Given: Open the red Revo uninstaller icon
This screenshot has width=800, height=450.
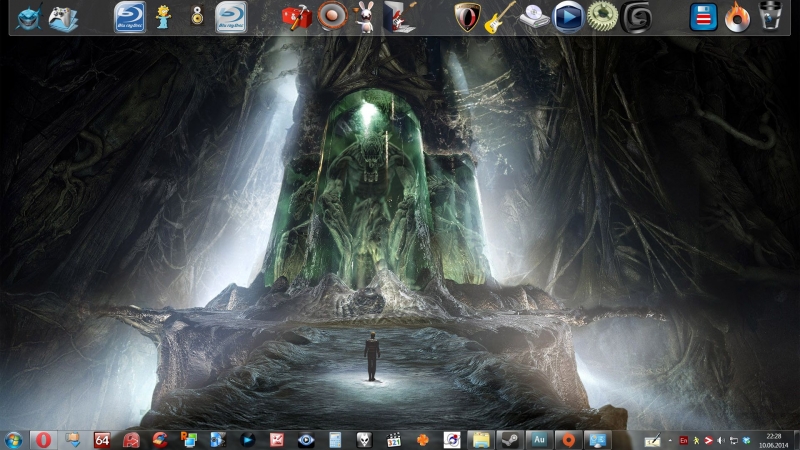Looking at the screenshot, I should point(131,440).
